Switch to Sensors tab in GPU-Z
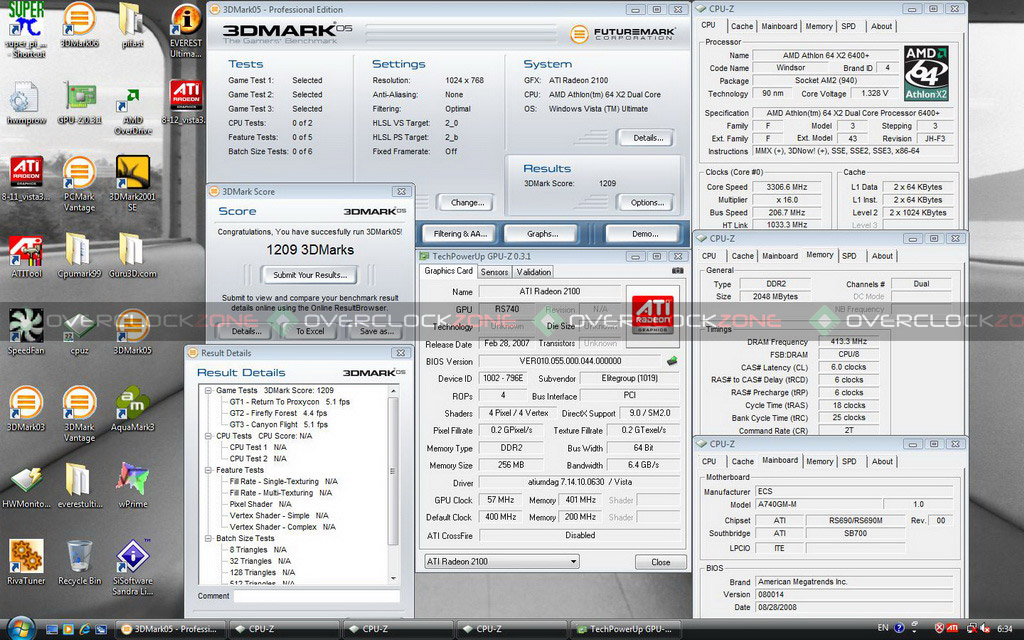 click(x=494, y=272)
